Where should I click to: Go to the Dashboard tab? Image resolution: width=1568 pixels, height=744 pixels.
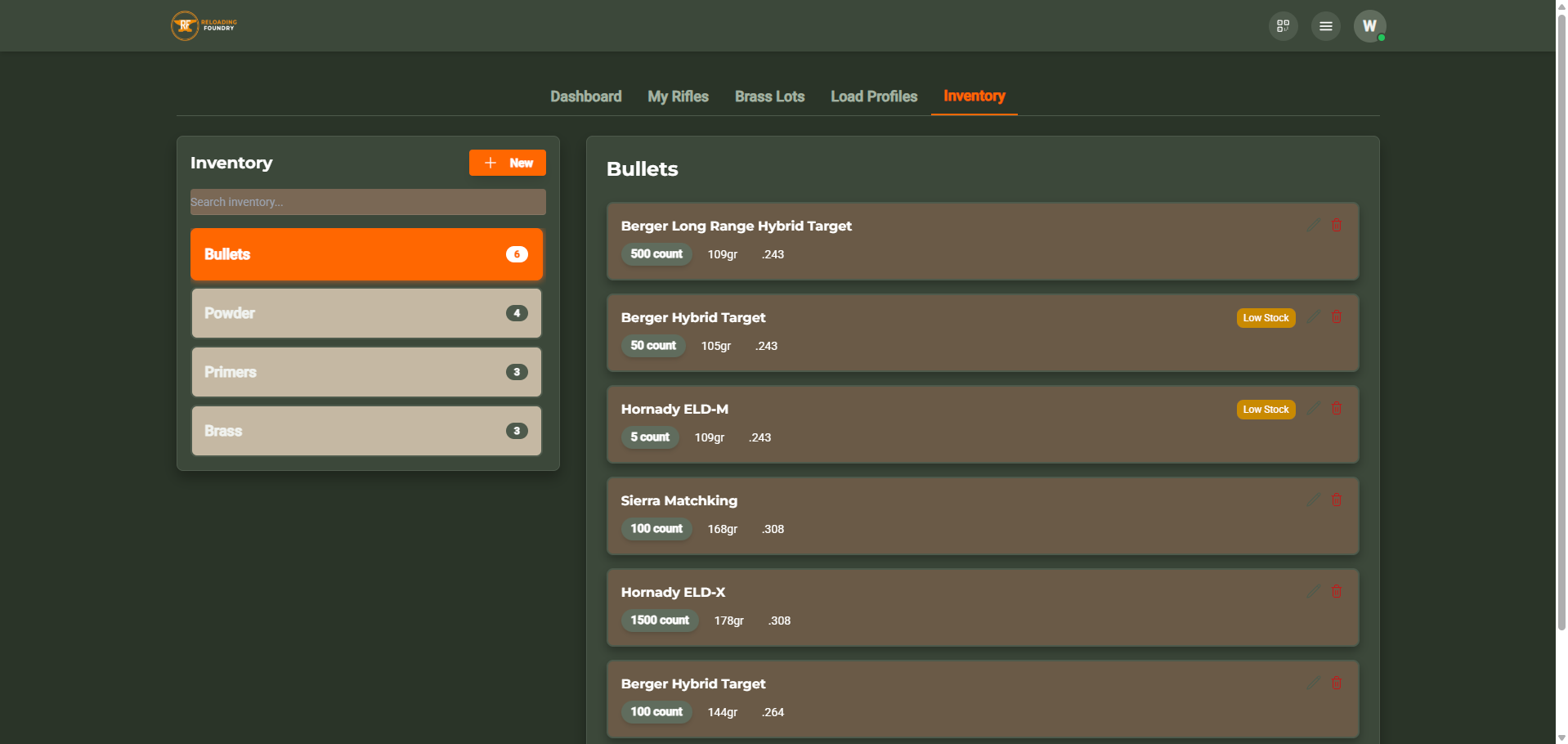[x=585, y=96]
